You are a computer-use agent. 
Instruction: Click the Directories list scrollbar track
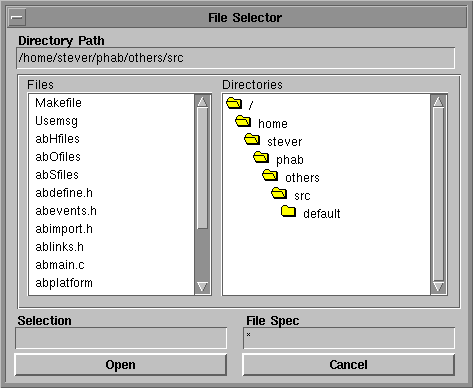point(438,194)
